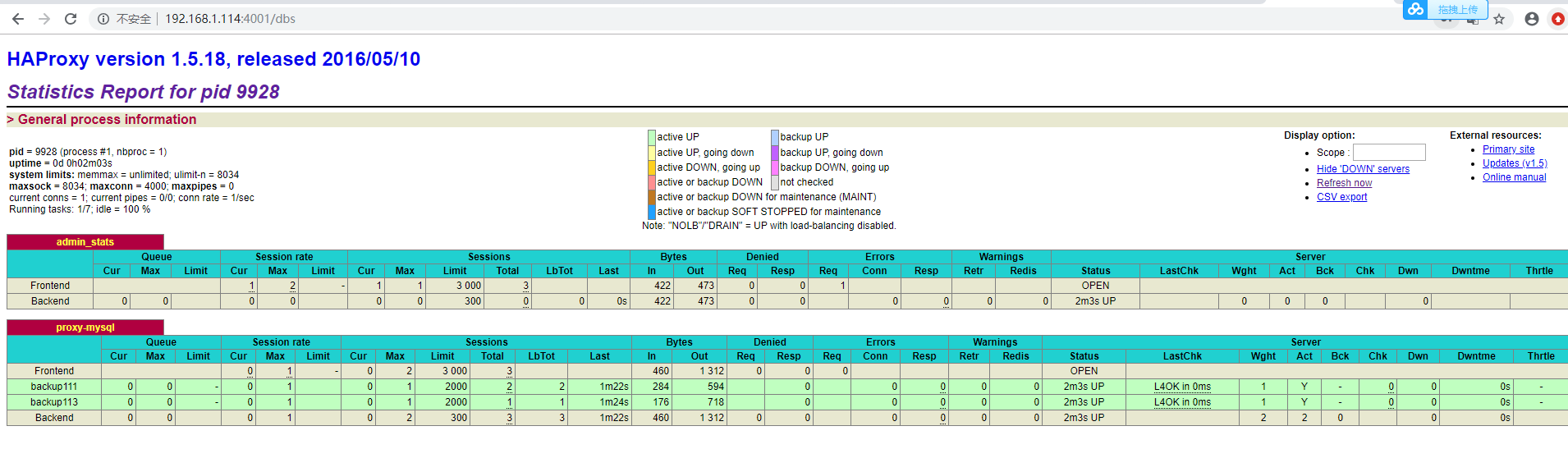Go back to the previous browser page
The image size is (1568, 449).
coord(18,19)
